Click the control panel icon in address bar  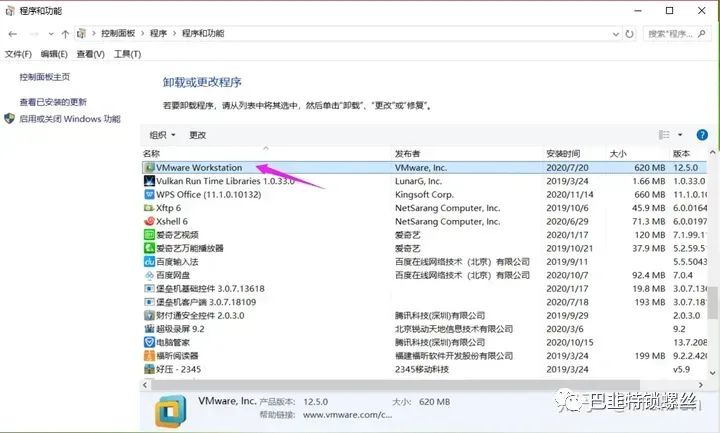click(x=81, y=34)
